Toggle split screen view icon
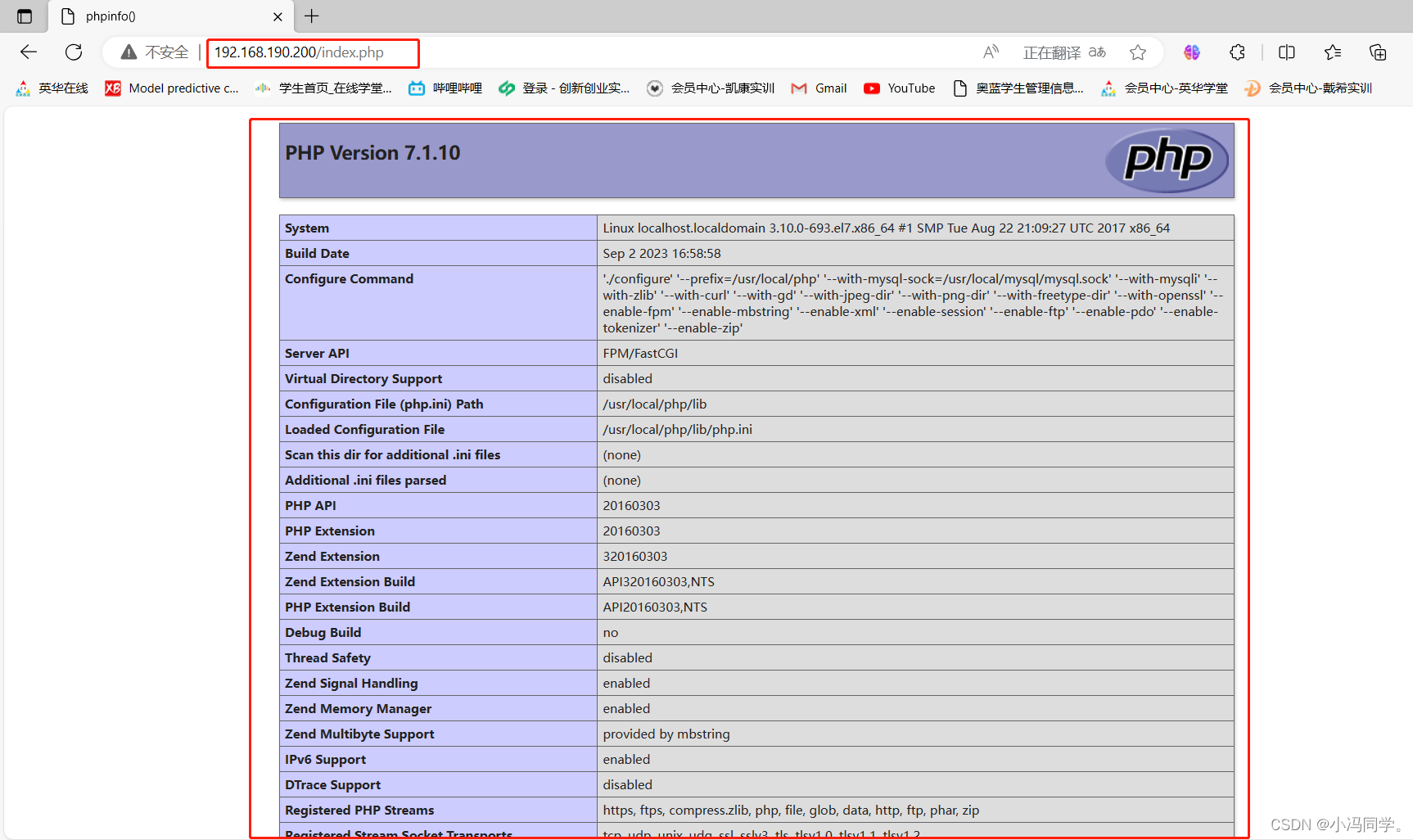Screen dimensions: 1413x840 pos(1287,52)
